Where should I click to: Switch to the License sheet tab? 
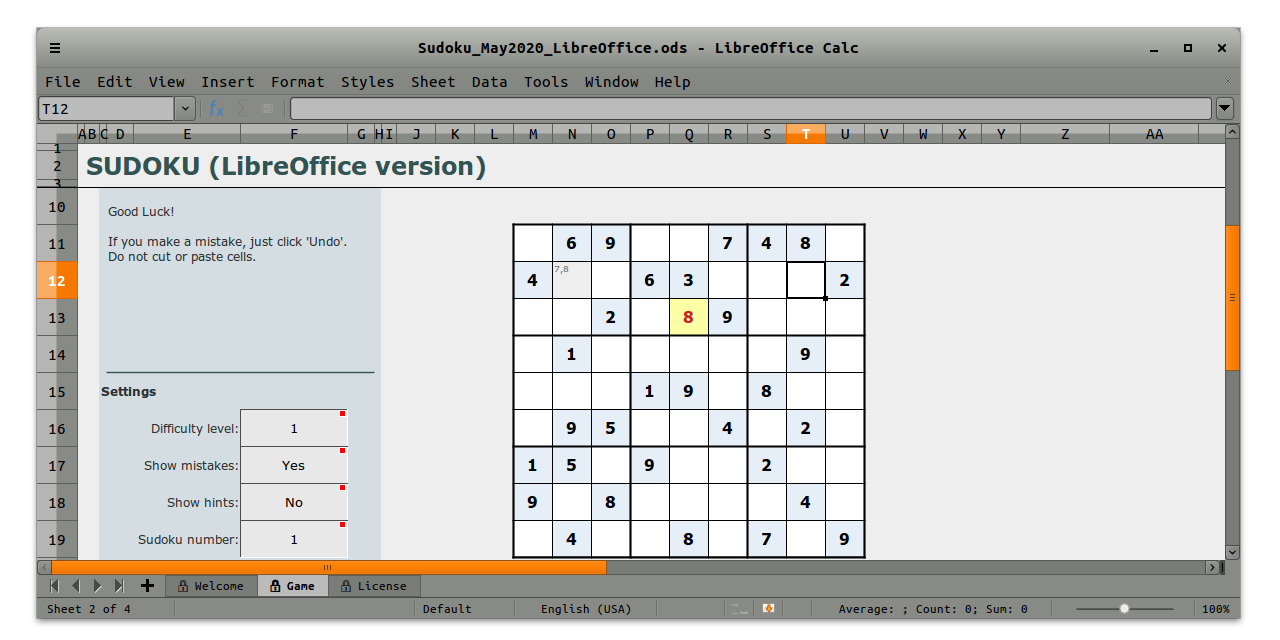coord(374,586)
